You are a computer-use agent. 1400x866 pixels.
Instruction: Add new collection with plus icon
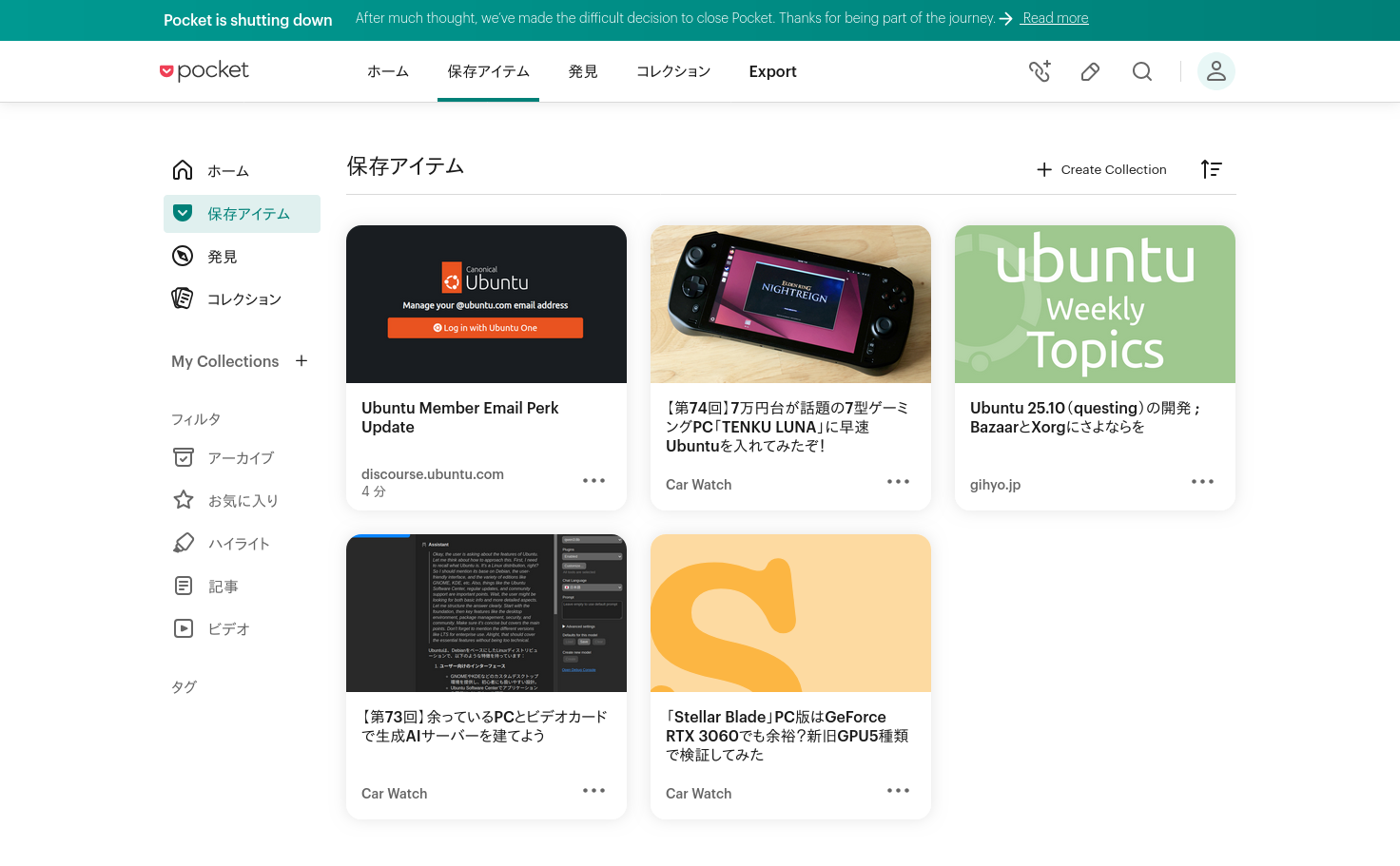301,361
